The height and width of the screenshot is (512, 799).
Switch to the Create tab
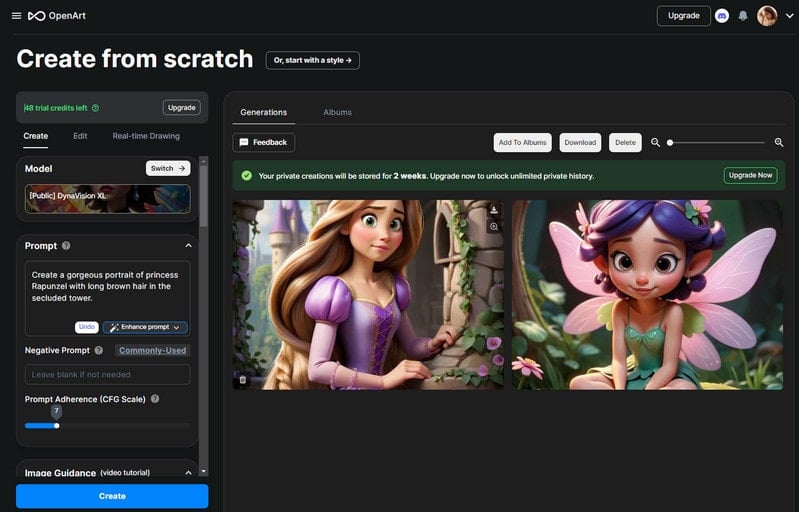click(x=36, y=136)
